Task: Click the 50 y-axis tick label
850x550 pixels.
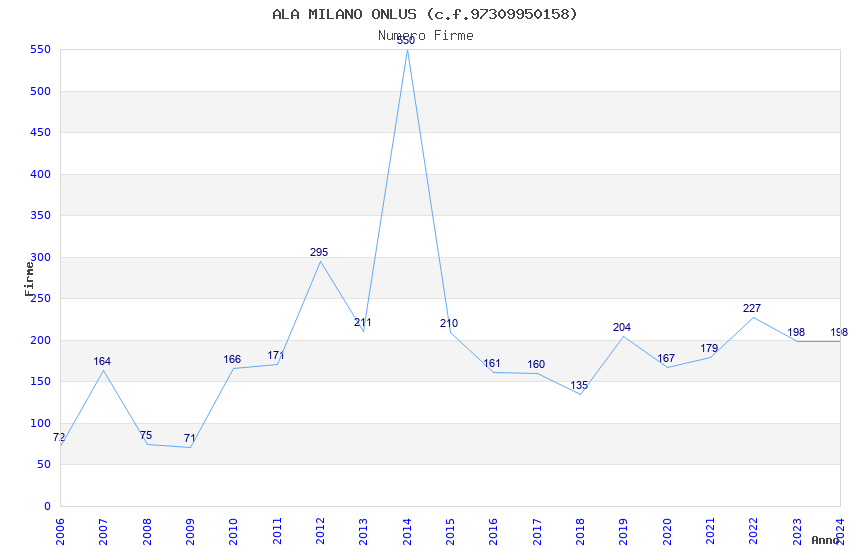Action: pyautogui.click(x=44, y=464)
